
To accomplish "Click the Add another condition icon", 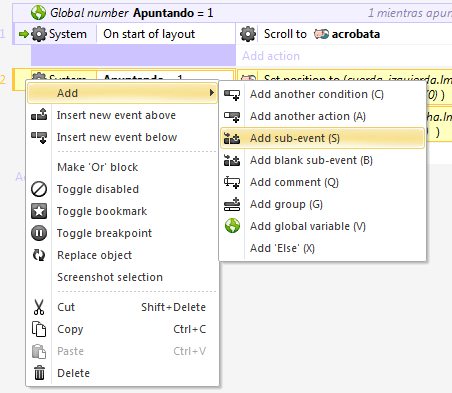I will [232, 95].
